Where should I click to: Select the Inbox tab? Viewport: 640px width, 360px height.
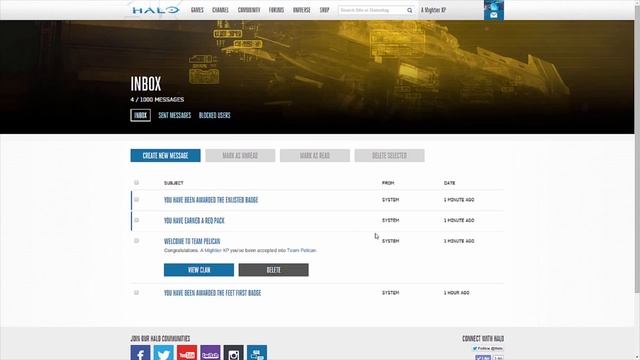140,115
